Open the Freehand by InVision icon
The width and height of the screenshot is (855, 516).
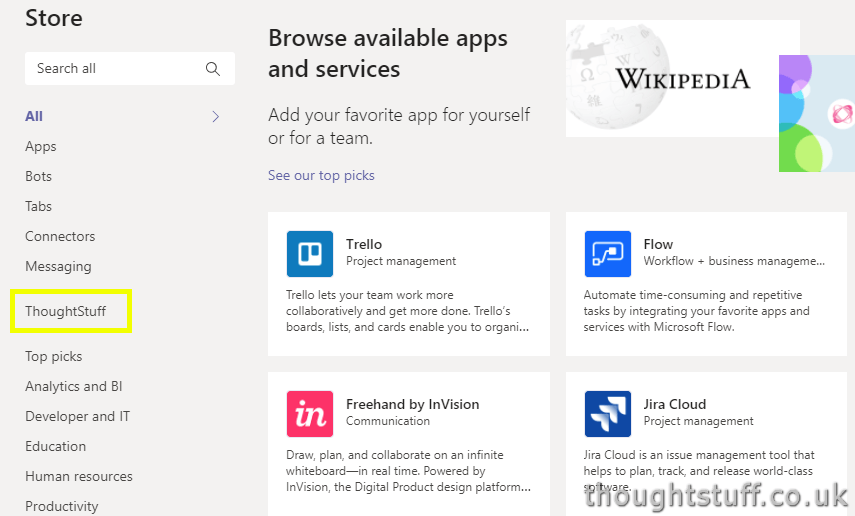click(310, 413)
